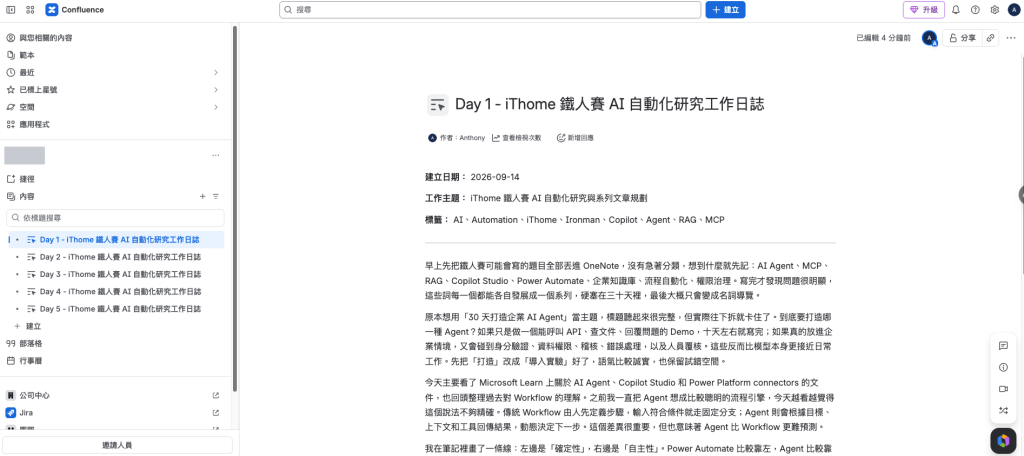This screenshot has height=456, width=1024.
Task: Click the 邀請人員 button
Action: (118, 445)
